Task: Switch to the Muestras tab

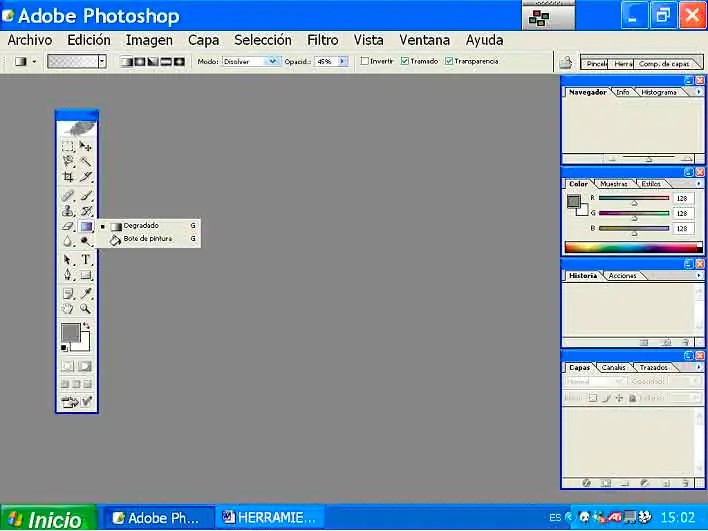Action: pos(614,184)
